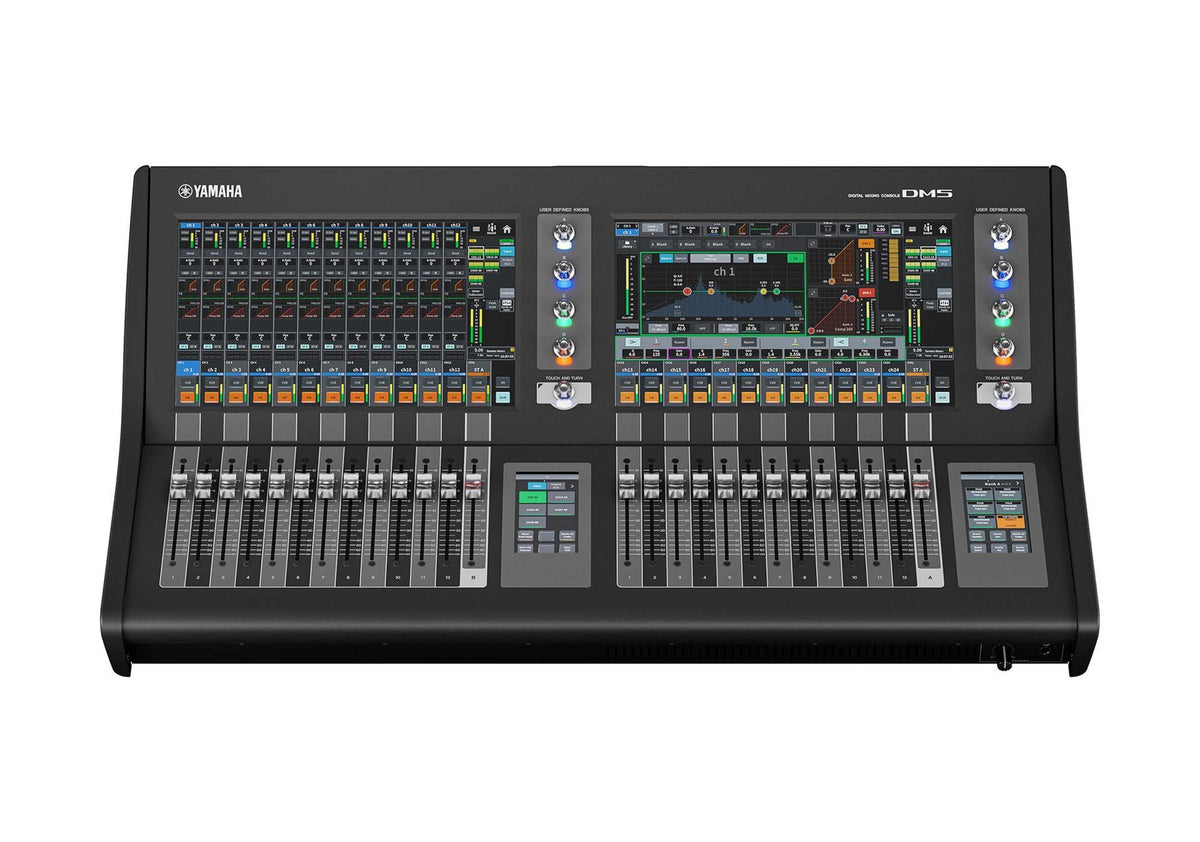
Task: Tap the green button on center small screen
Action: [x=532, y=497]
